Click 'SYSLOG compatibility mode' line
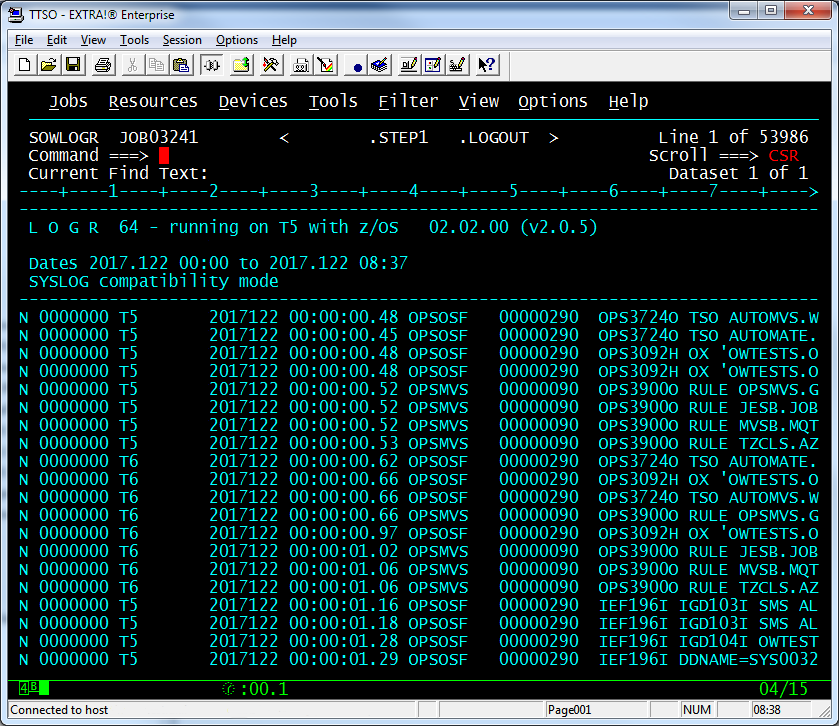The width and height of the screenshot is (839, 726). (154, 281)
